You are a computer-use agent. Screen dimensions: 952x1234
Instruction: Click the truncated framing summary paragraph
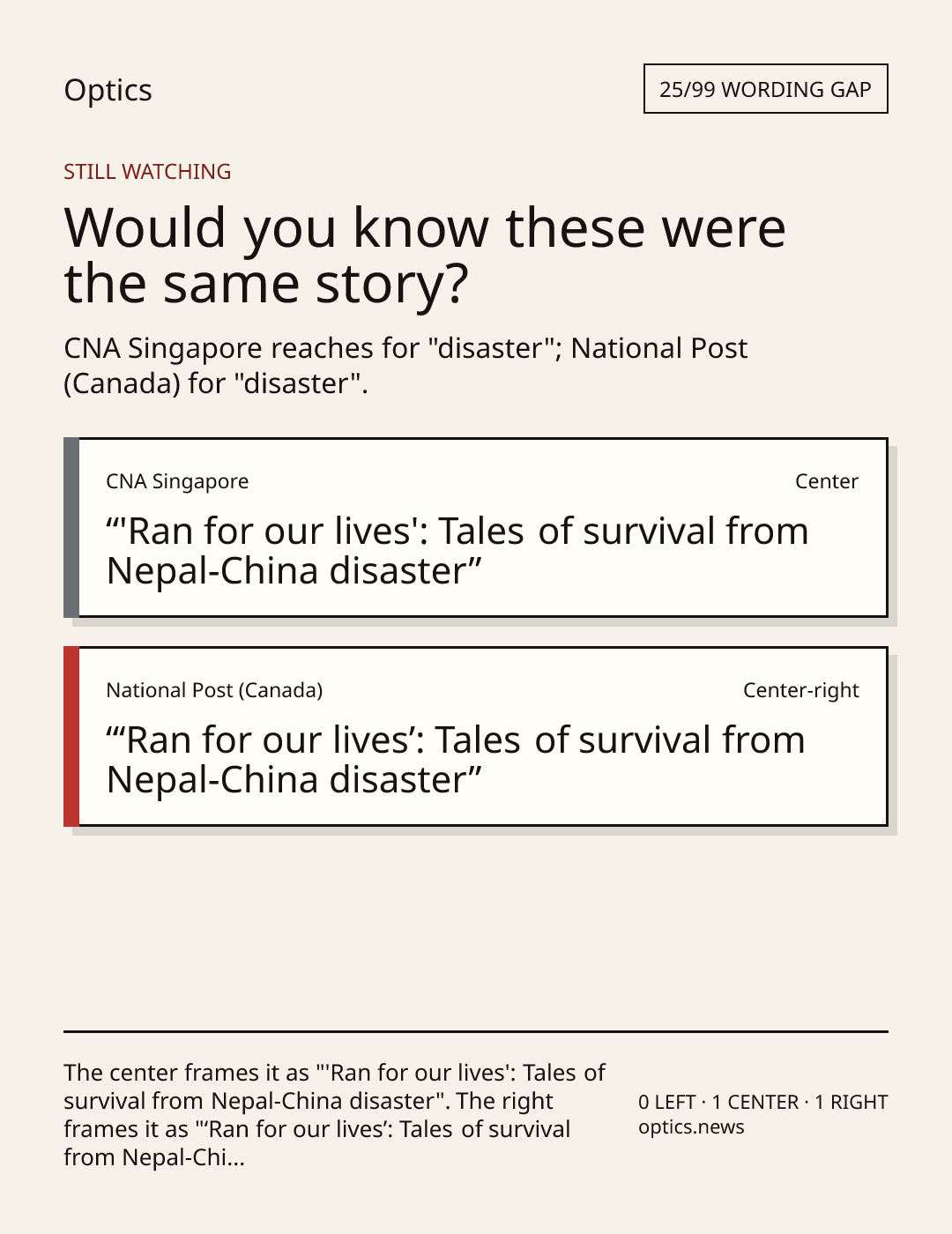334,1115
